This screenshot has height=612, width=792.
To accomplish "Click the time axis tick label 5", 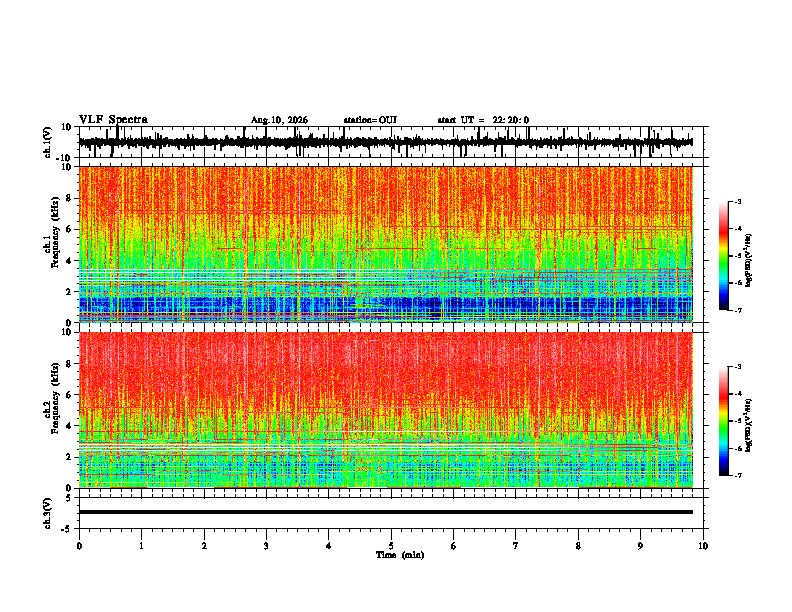I will tap(391, 546).
